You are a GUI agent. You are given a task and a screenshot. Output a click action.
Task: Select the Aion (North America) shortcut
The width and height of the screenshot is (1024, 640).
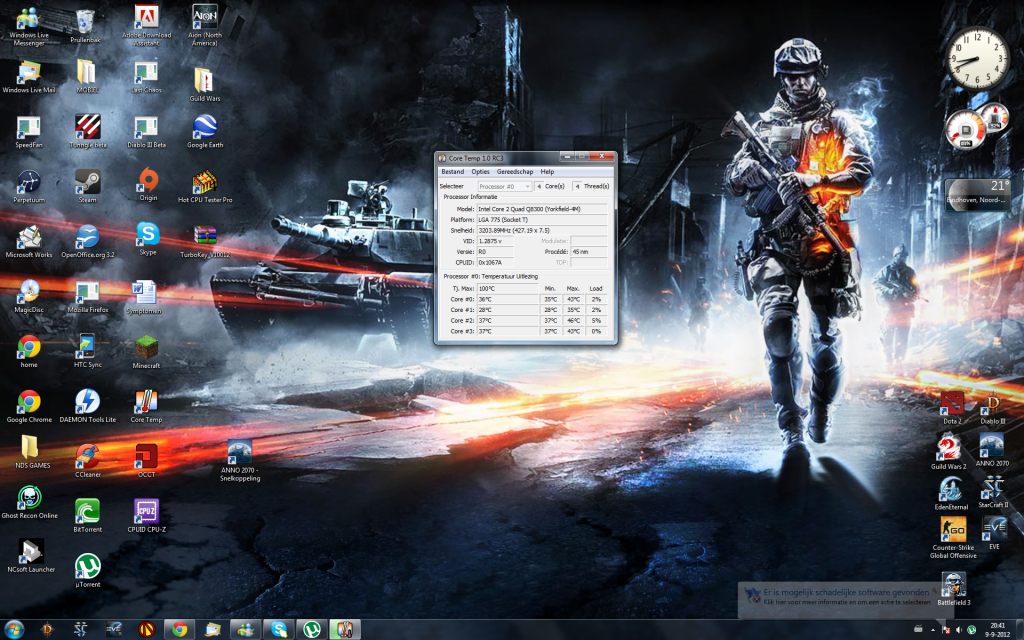tap(205, 26)
